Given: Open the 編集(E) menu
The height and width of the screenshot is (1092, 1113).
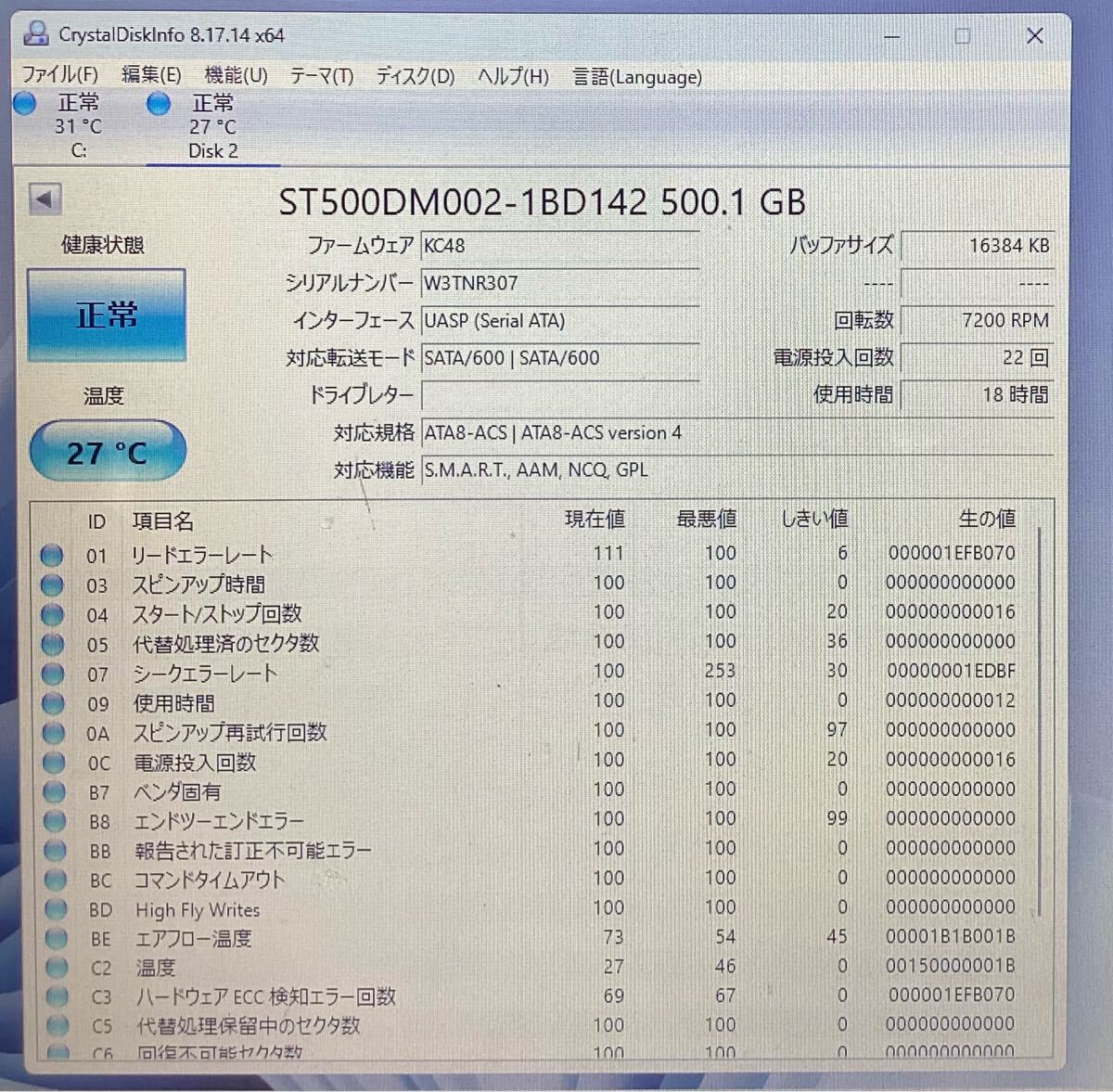Looking at the screenshot, I should coord(151,74).
